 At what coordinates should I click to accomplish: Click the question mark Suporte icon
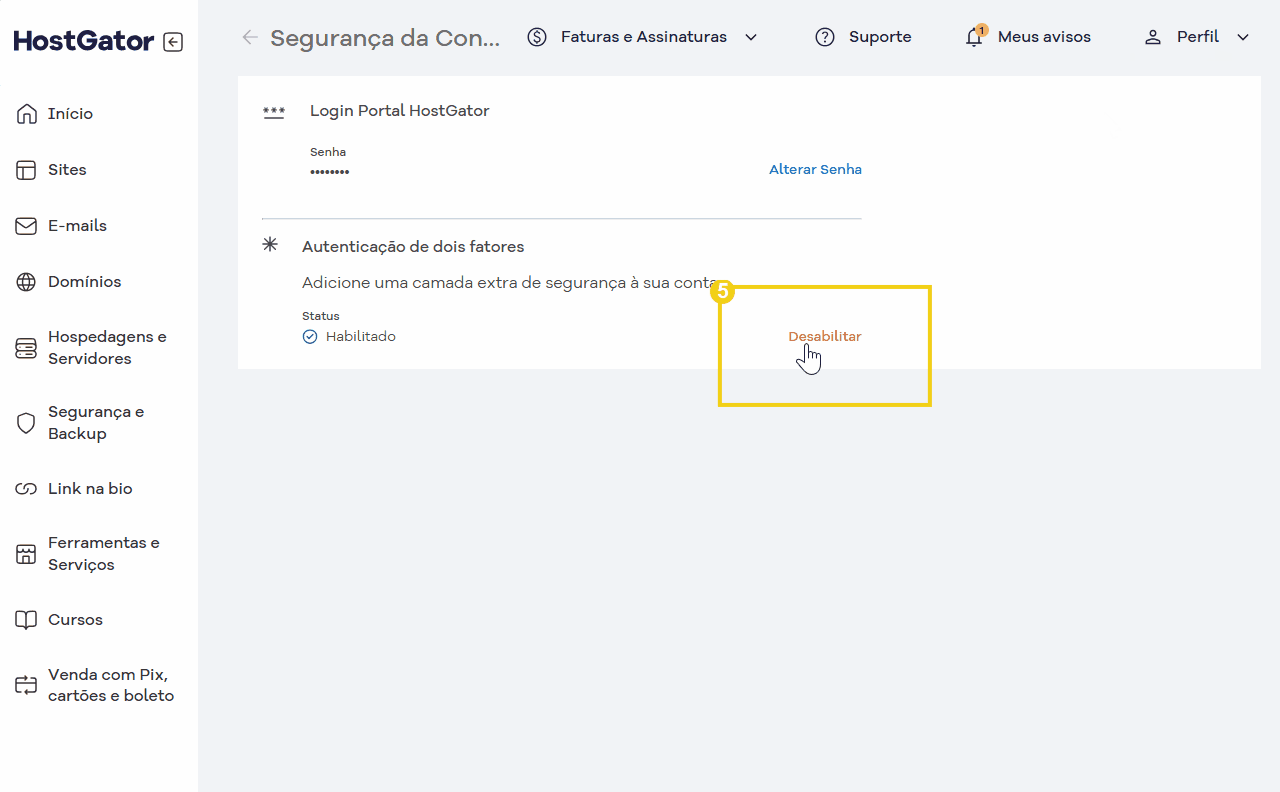(x=825, y=37)
